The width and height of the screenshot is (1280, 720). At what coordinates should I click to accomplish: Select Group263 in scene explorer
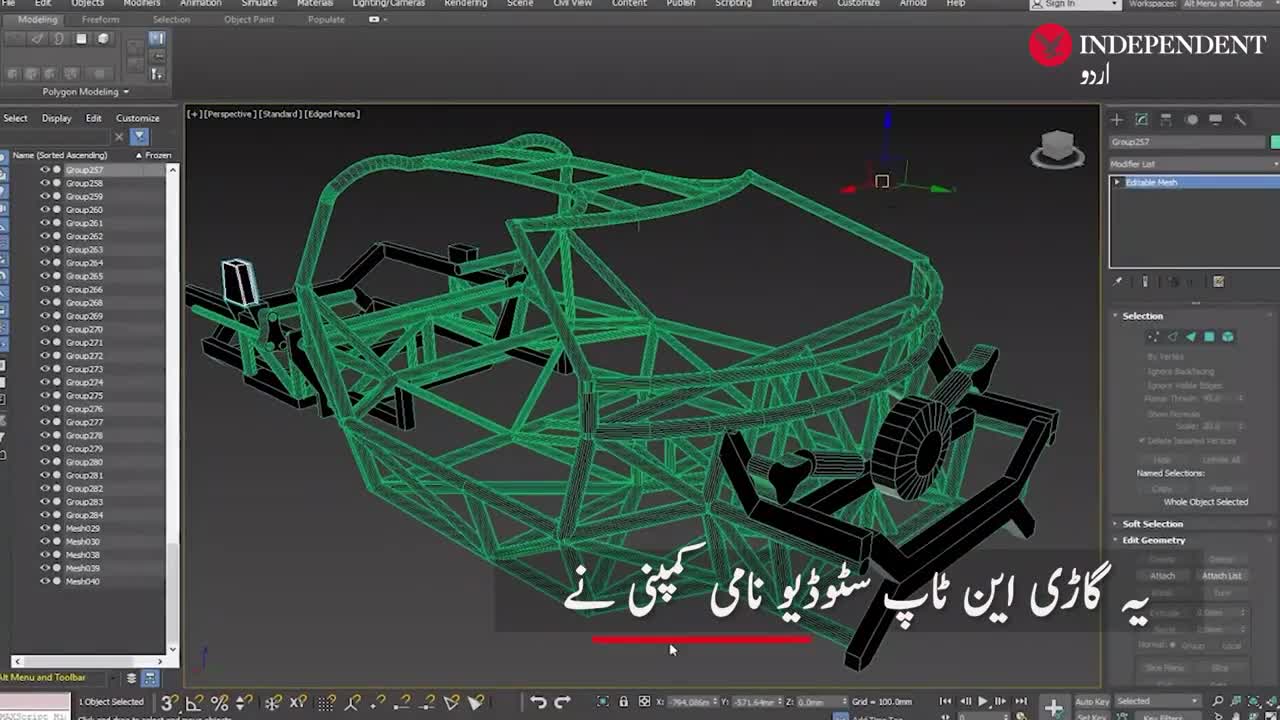pyautogui.click(x=84, y=250)
